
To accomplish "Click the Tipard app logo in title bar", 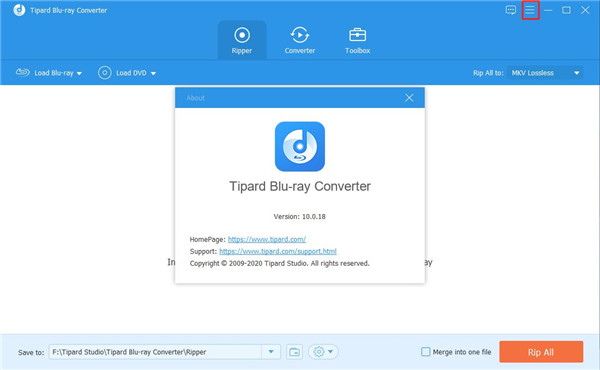I will 19,10.
